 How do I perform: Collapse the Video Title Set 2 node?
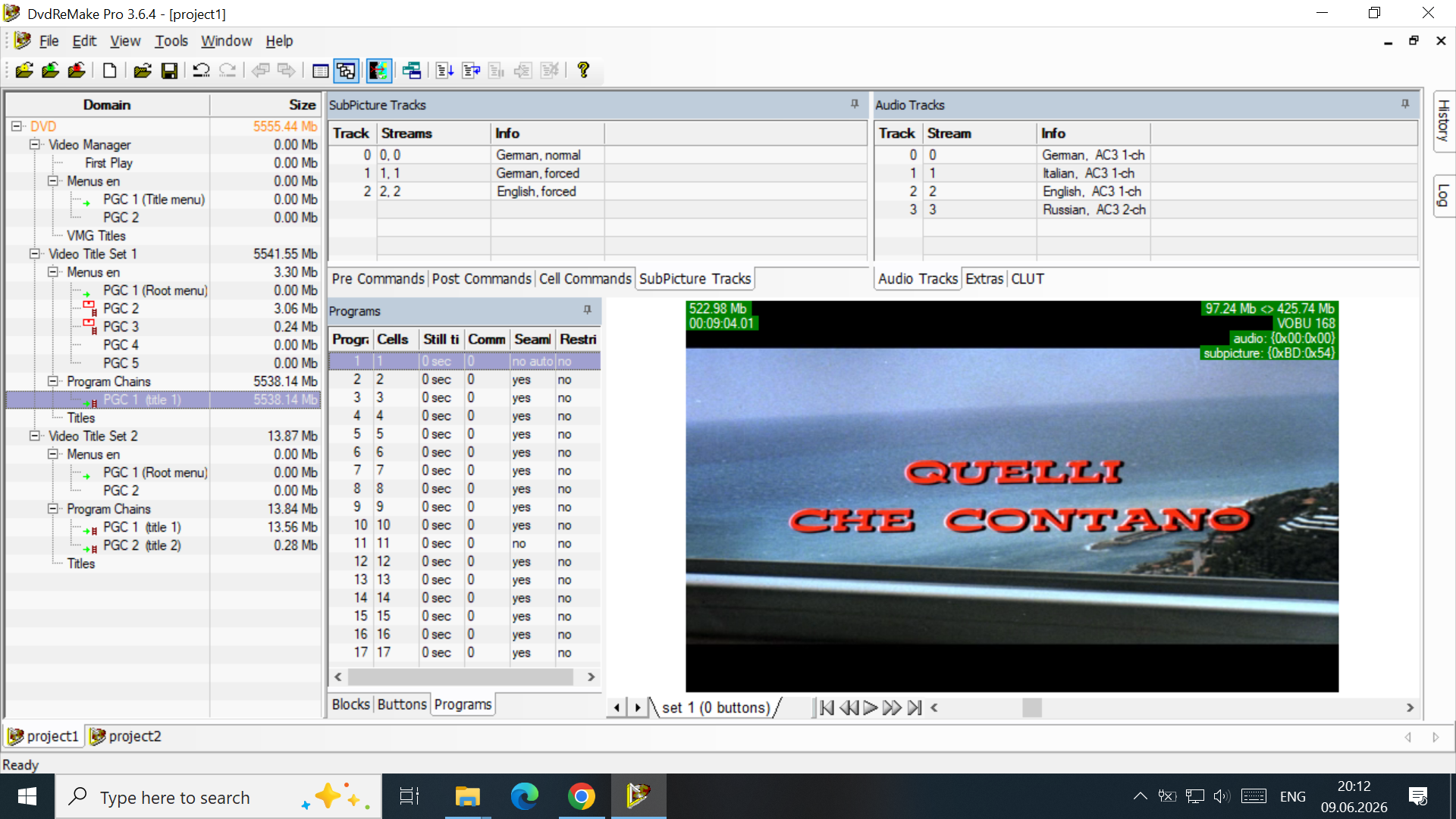pos(34,435)
